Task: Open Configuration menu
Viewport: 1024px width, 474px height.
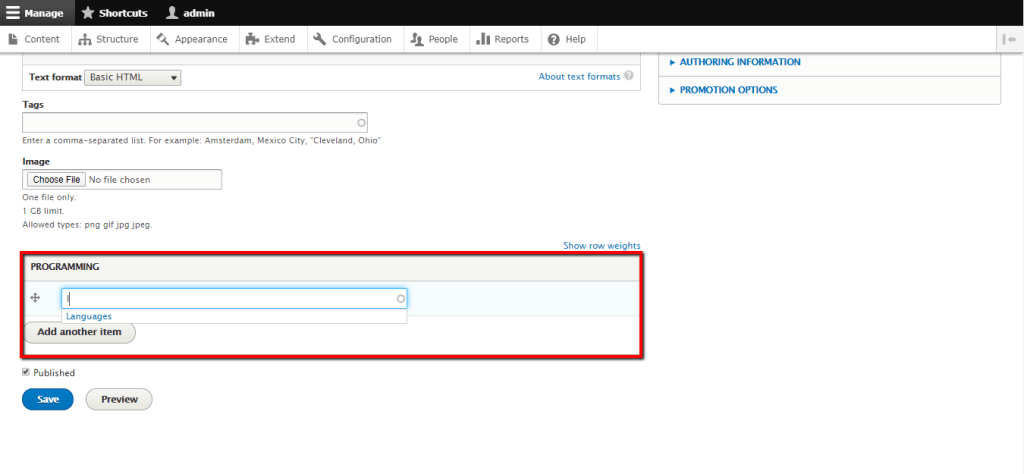Action: [353, 39]
